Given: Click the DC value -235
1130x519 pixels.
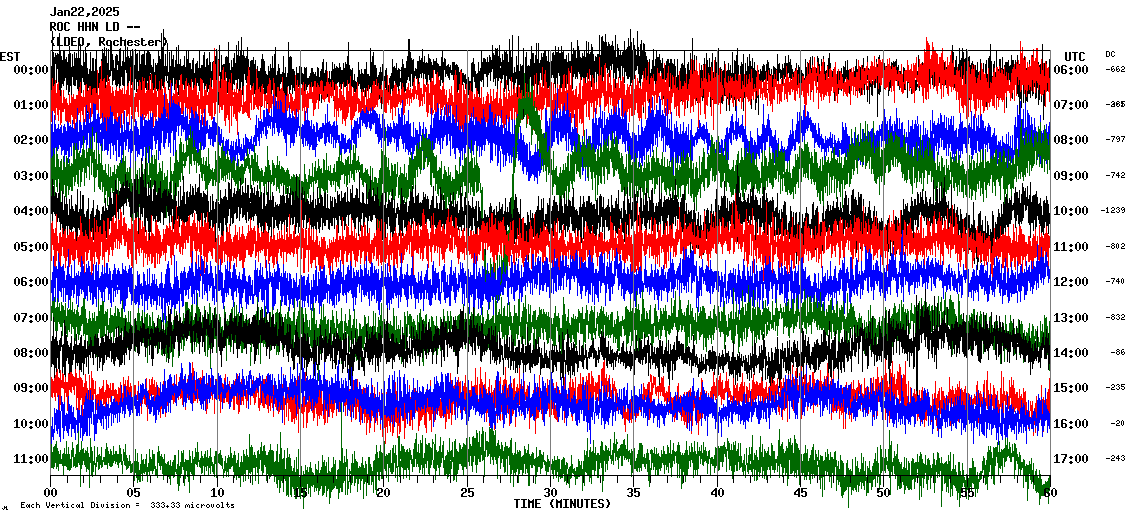Looking at the screenshot, I should pyautogui.click(x=1115, y=388).
